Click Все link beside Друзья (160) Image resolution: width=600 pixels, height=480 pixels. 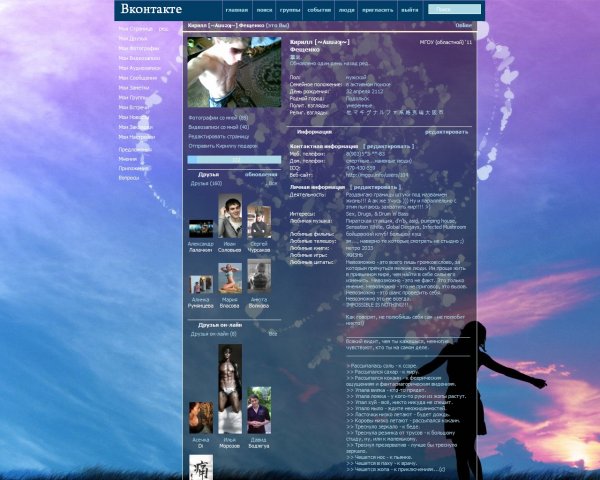tap(272, 184)
